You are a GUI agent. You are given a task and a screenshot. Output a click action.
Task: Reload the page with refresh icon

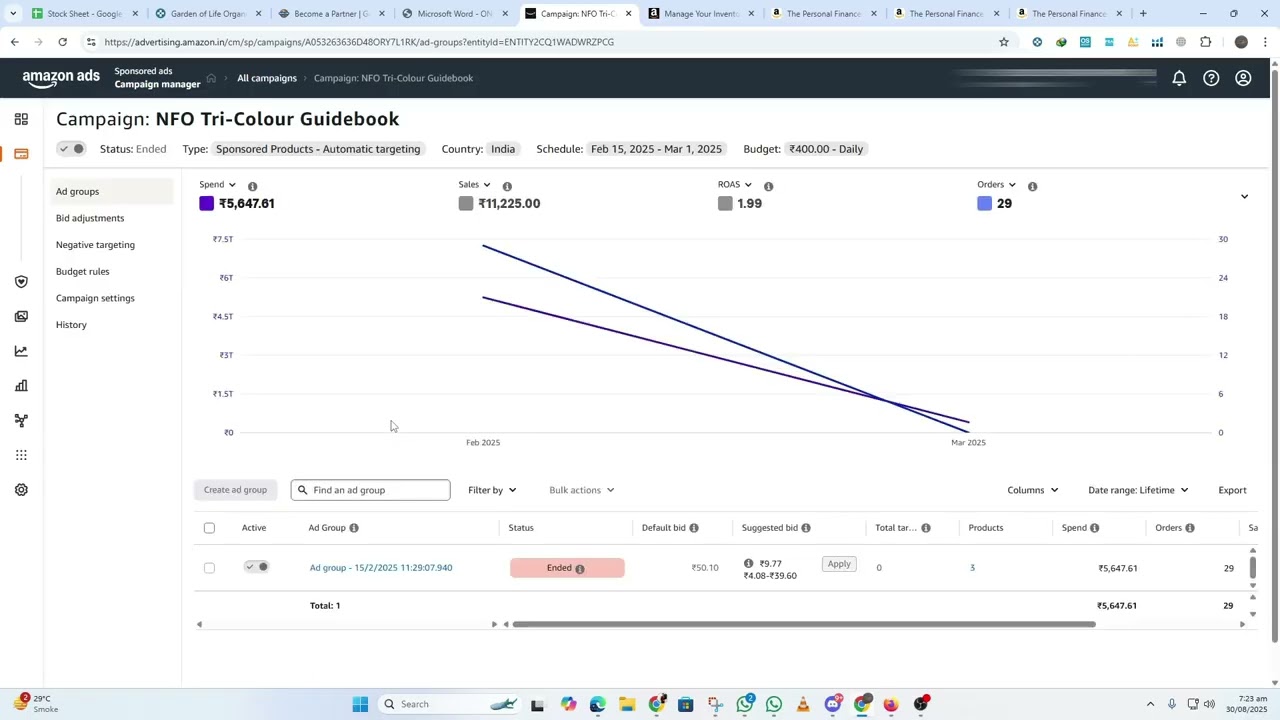[x=62, y=42]
